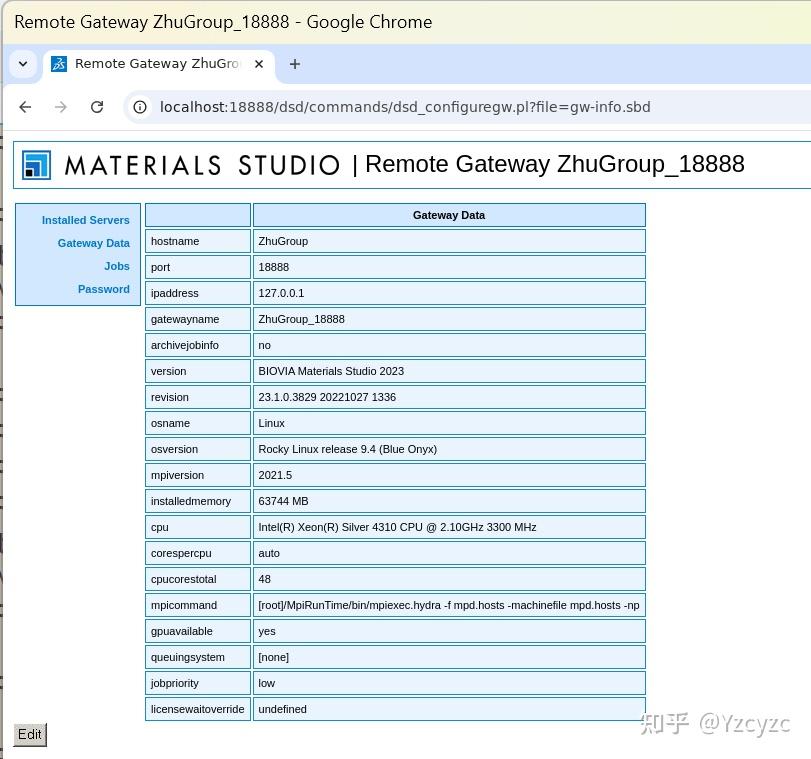Open the Jobs page
The image size is (811, 759).
pos(117,266)
